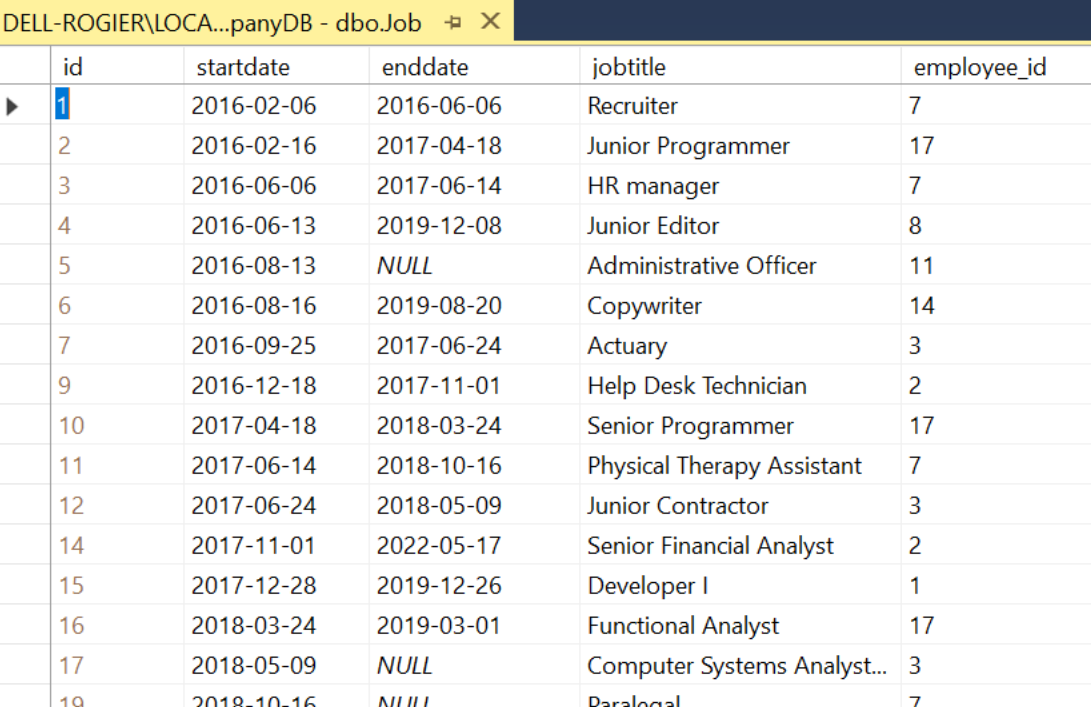Click the id column header
This screenshot has width=1091, height=707.
[x=72, y=67]
